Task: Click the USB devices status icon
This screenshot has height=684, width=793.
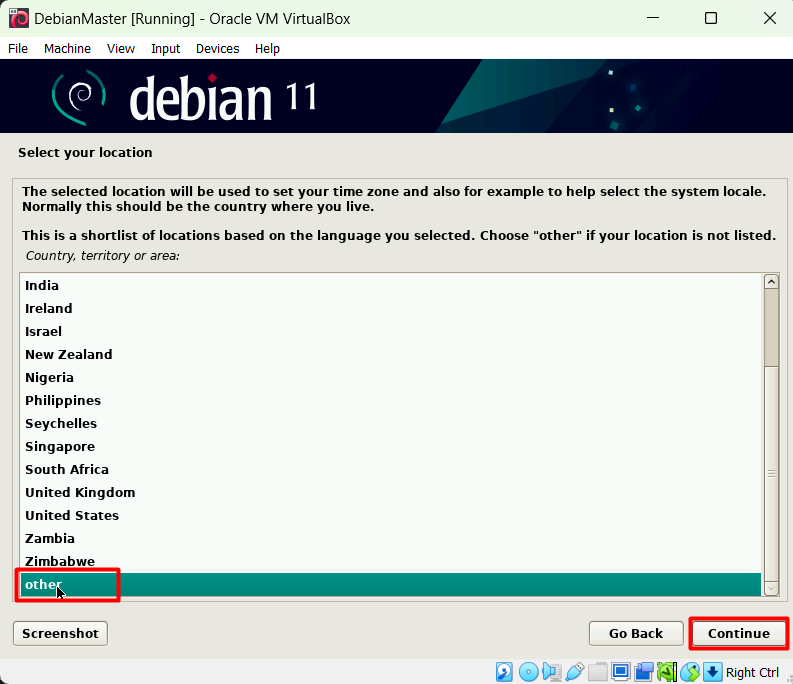Action: [x=575, y=672]
